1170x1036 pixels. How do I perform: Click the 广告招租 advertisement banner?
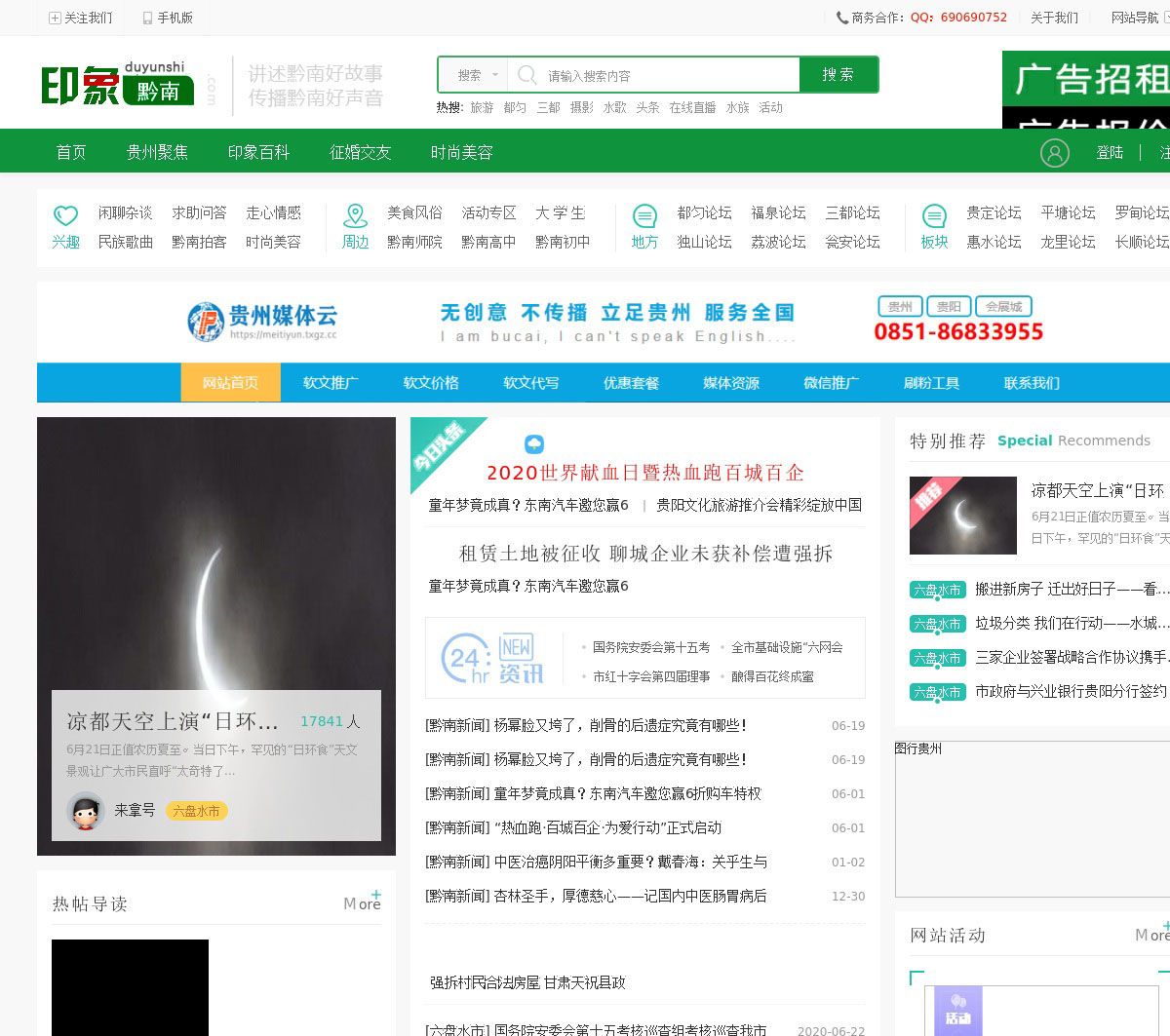[1086, 90]
